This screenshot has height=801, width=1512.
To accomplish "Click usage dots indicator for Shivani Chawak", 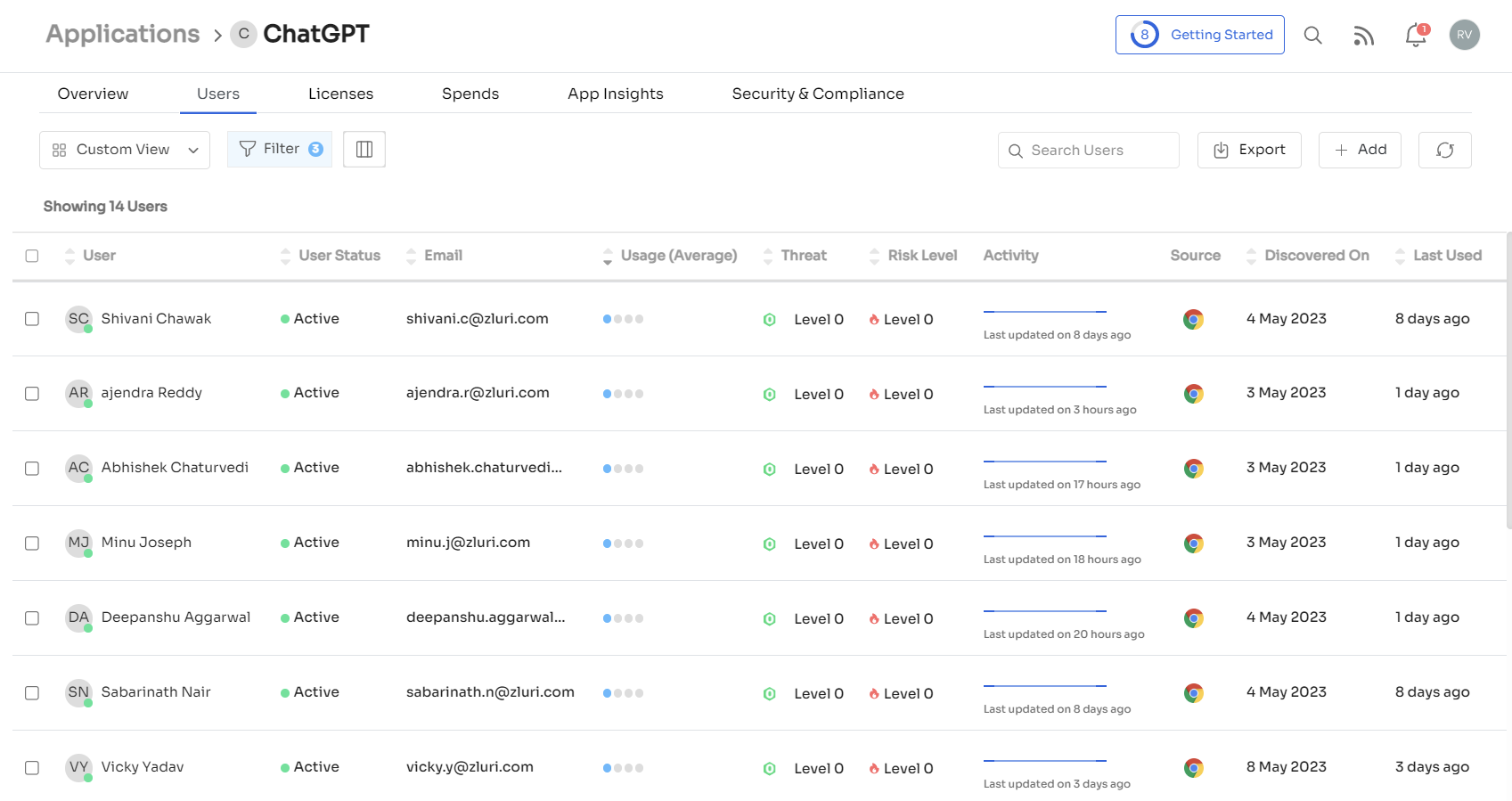I will pyautogui.click(x=623, y=319).
